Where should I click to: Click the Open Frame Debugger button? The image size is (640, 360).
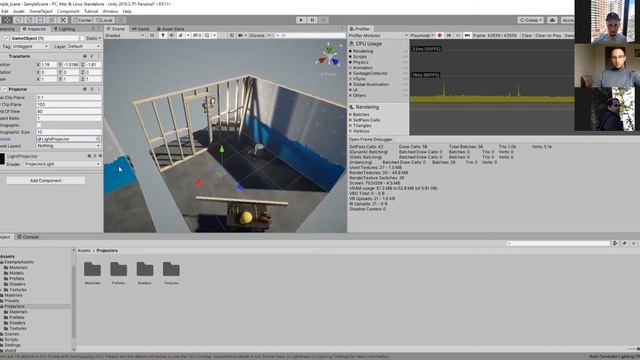tap(371, 140)
